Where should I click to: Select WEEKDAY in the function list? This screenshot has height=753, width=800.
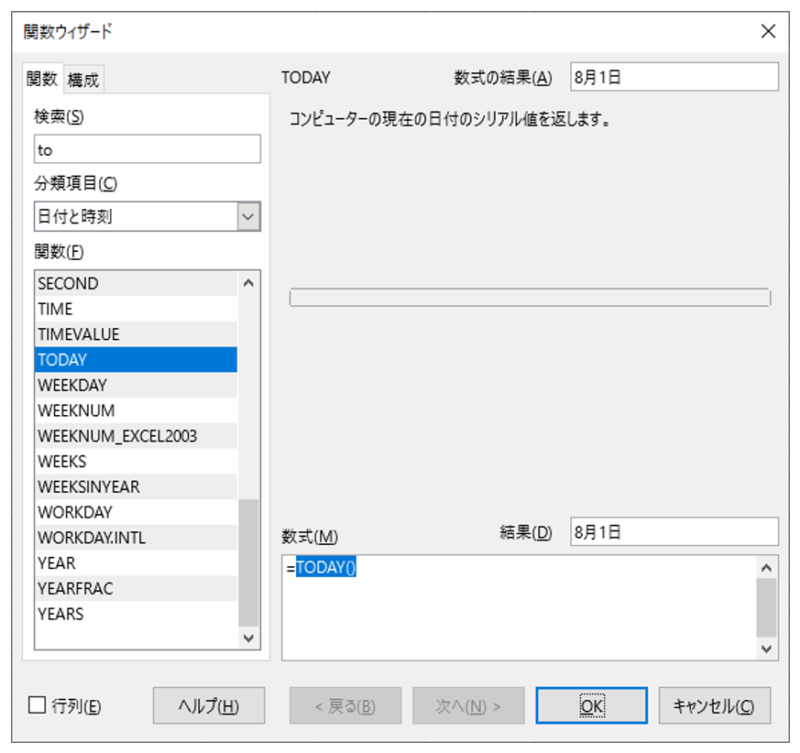136,385
